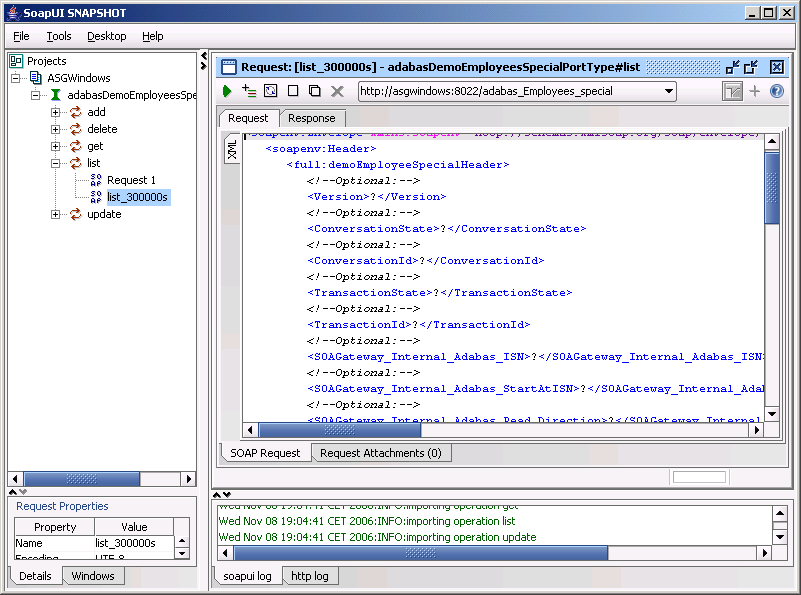This screenshot has height=595, width=801.
Task: Click XML editor horizontal scrollbar thumb
Action: click(340, 430)
